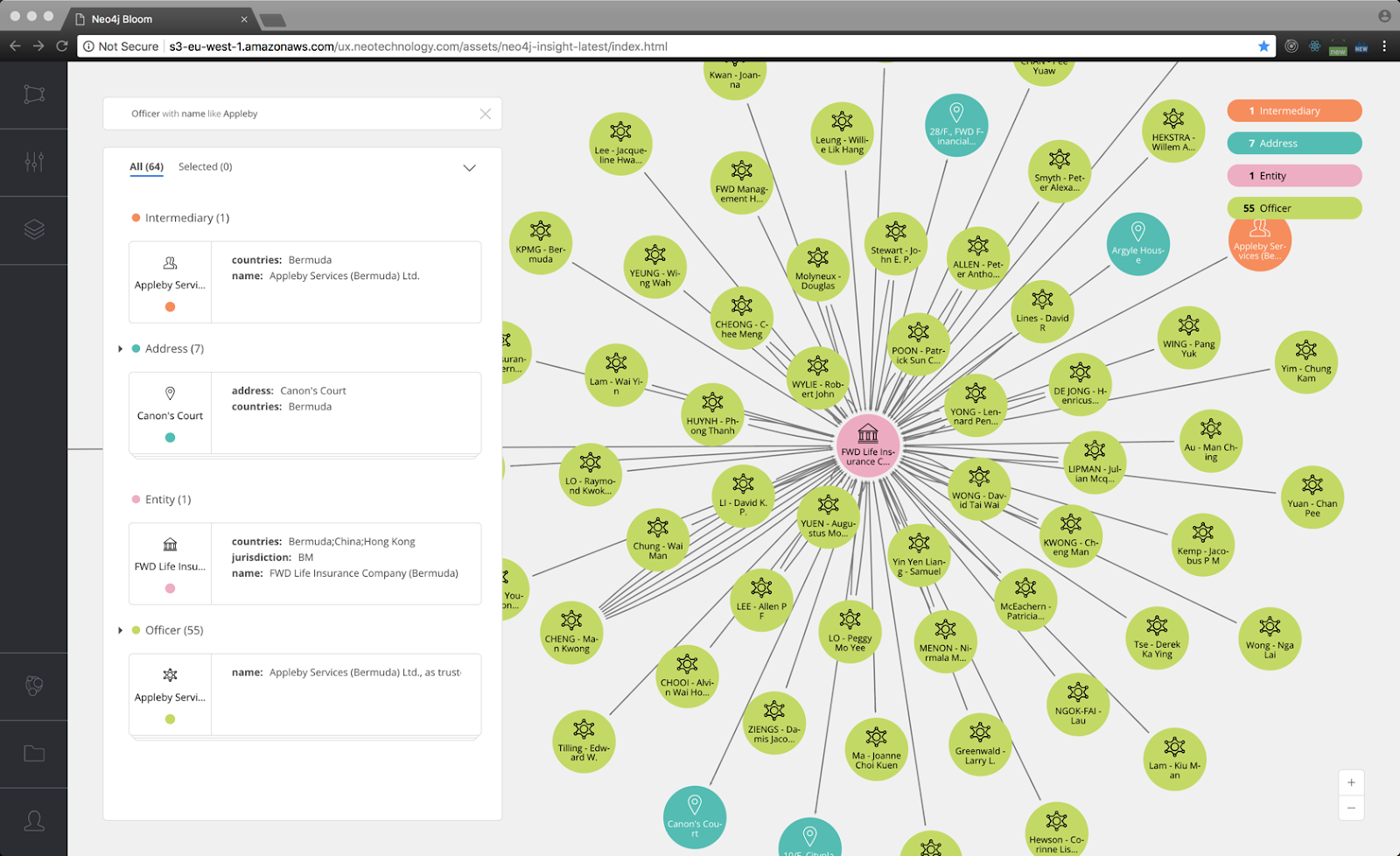The height and width of the screenshot is (856, 1400).
Task: Select the LO - Peggy Mo Yee node
Action: [x=850, y=633]
